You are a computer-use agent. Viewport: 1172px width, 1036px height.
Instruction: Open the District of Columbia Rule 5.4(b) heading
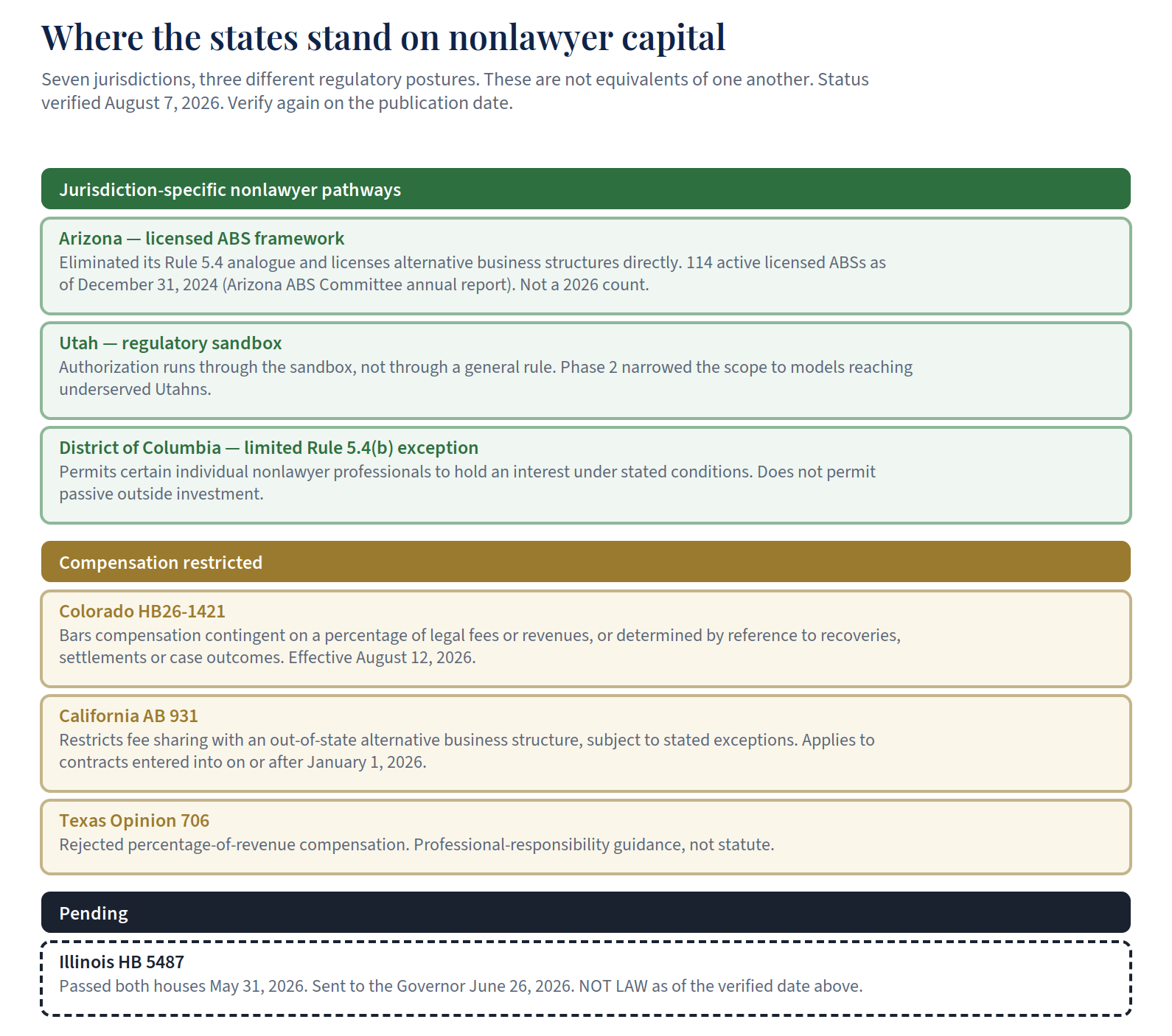(268, 448)
